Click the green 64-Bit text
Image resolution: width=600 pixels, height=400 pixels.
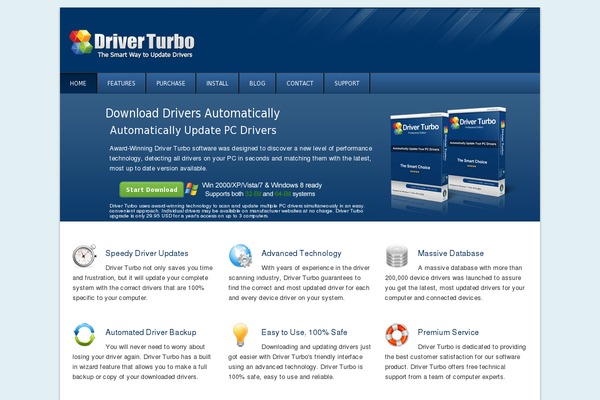pyautogui.click(x=283, y=194)
